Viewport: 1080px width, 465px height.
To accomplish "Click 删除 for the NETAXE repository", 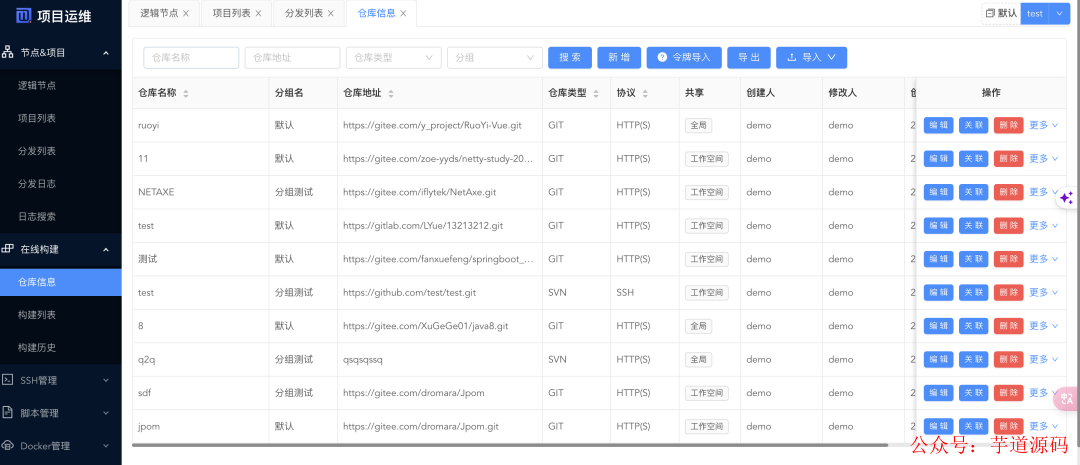I will 1008,192.
